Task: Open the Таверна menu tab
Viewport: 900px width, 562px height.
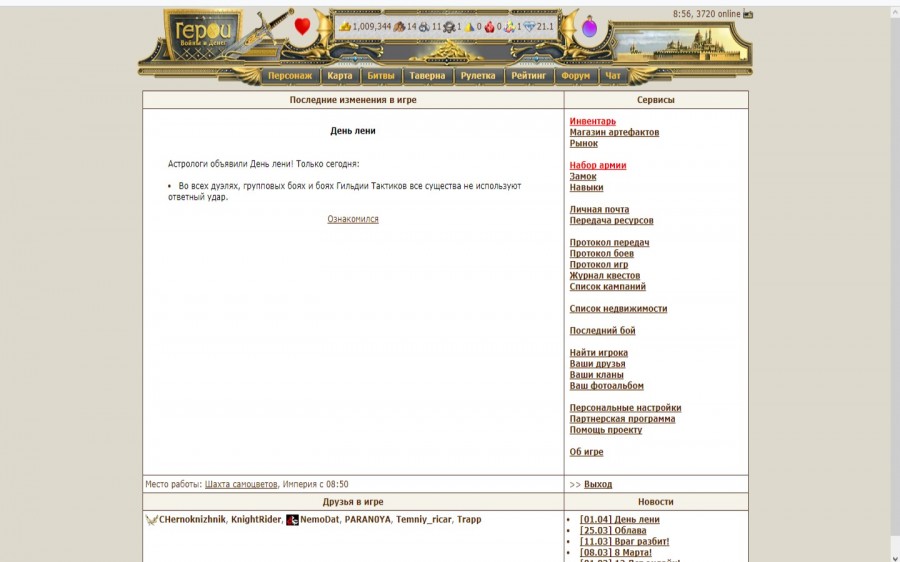Action: click(x=427, y=76)
